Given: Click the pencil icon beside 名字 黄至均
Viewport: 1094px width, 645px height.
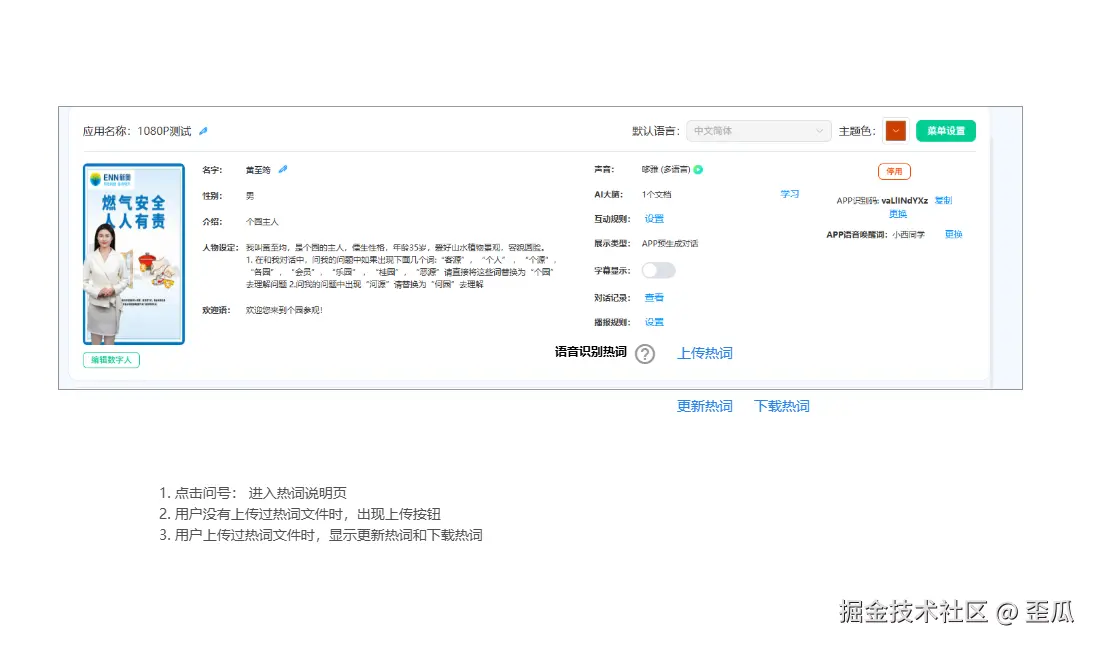Looking at the screenshot, I should coord(281,168).
